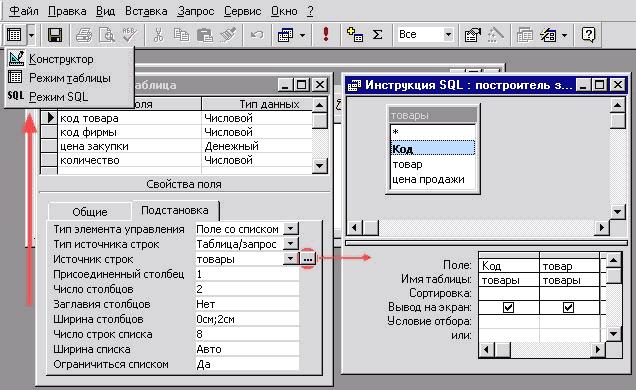Click the товары field list title bar
This screenshot has height=390, width=636.
(x=433, y=115)
